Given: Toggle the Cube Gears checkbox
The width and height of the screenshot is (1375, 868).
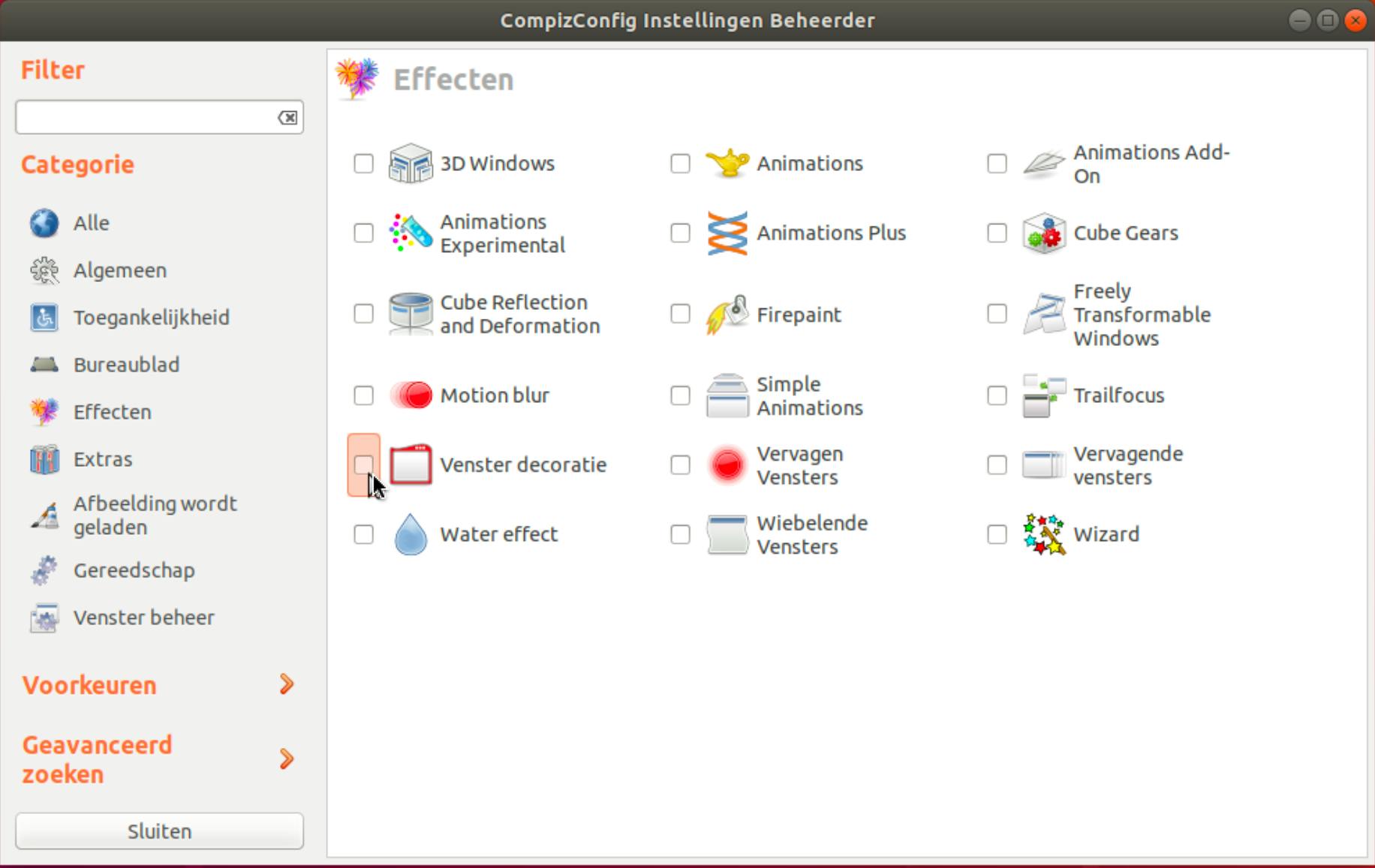Looking at the screenshot, I should point(997,233).
